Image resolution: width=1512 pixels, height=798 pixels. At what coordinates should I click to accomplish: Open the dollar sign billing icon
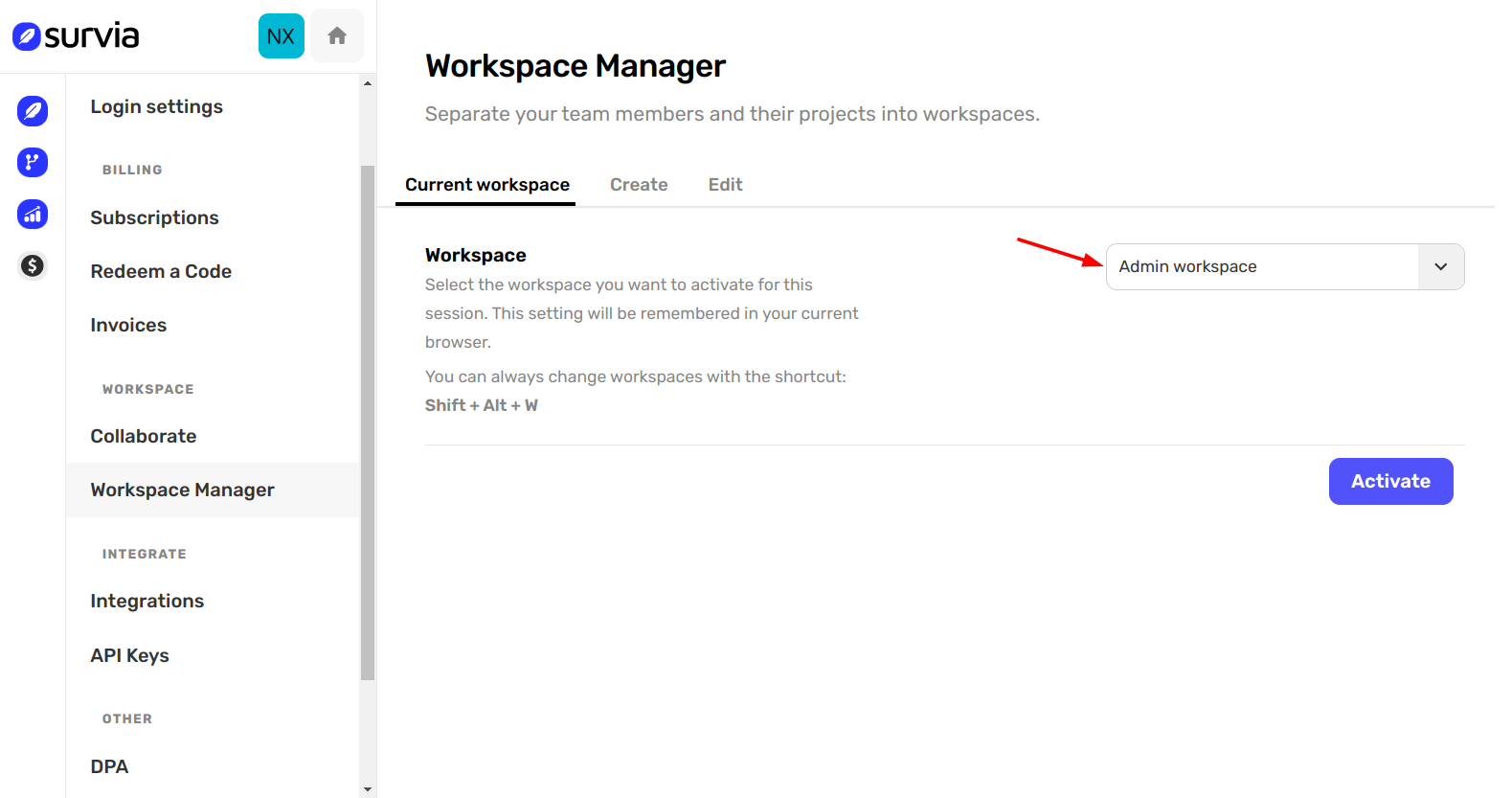pos(33,265)
